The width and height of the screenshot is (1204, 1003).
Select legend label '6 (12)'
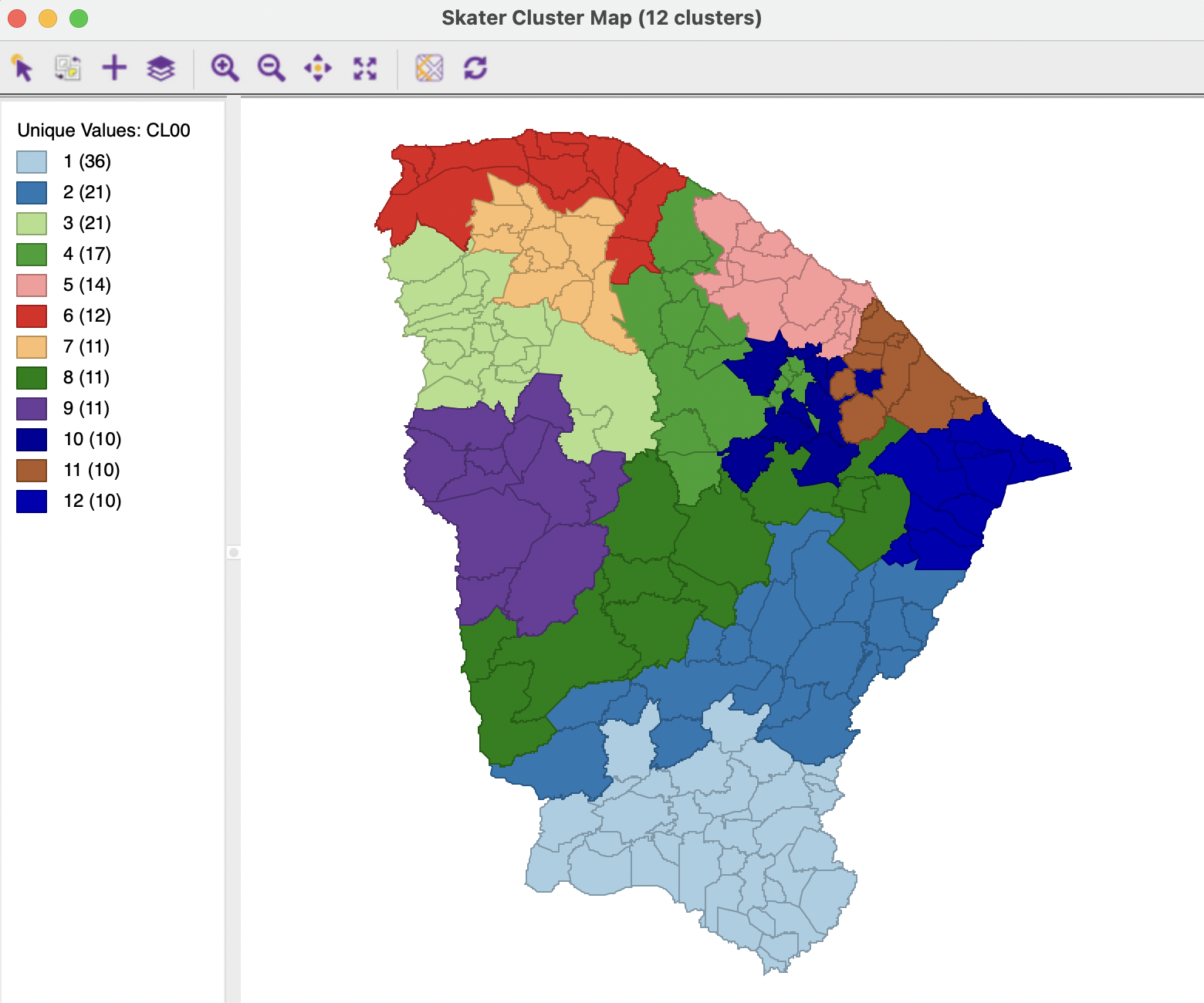point(87,316)
